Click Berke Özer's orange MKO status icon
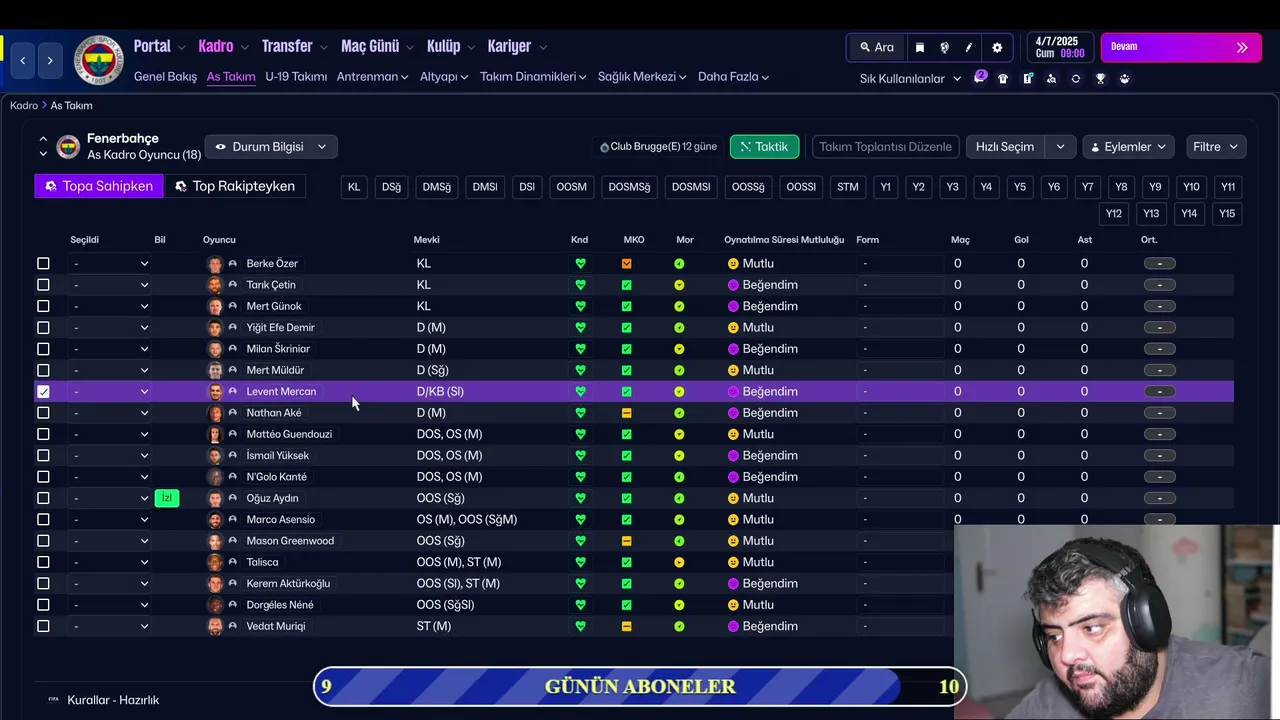Image resolution: width=1280 pixels, height=720 pixels. coord(627,264)
